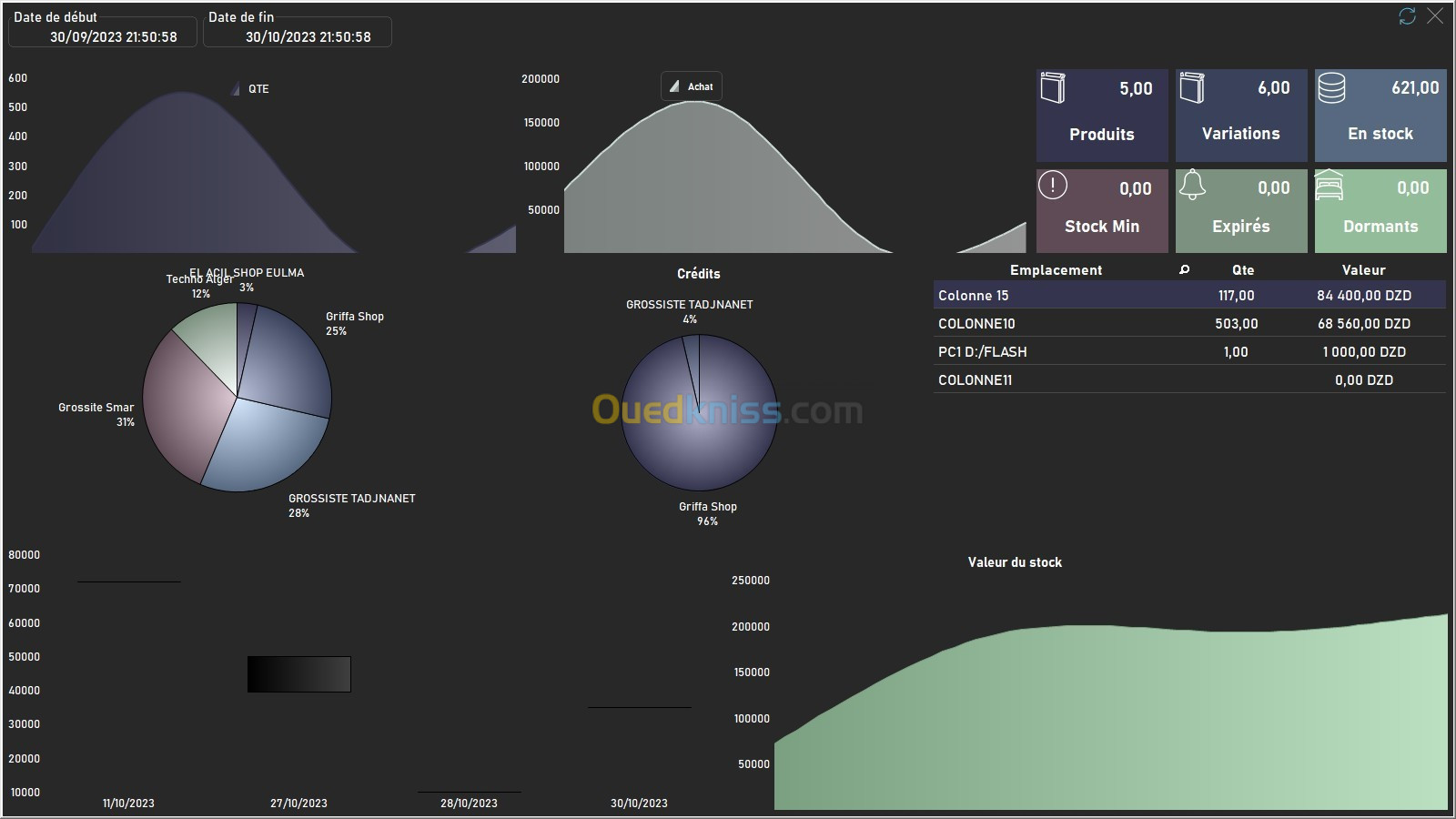1456x819 pixels.
Task: Click the 68 560,00 DZD value
Action: (x=1364, y=324)
